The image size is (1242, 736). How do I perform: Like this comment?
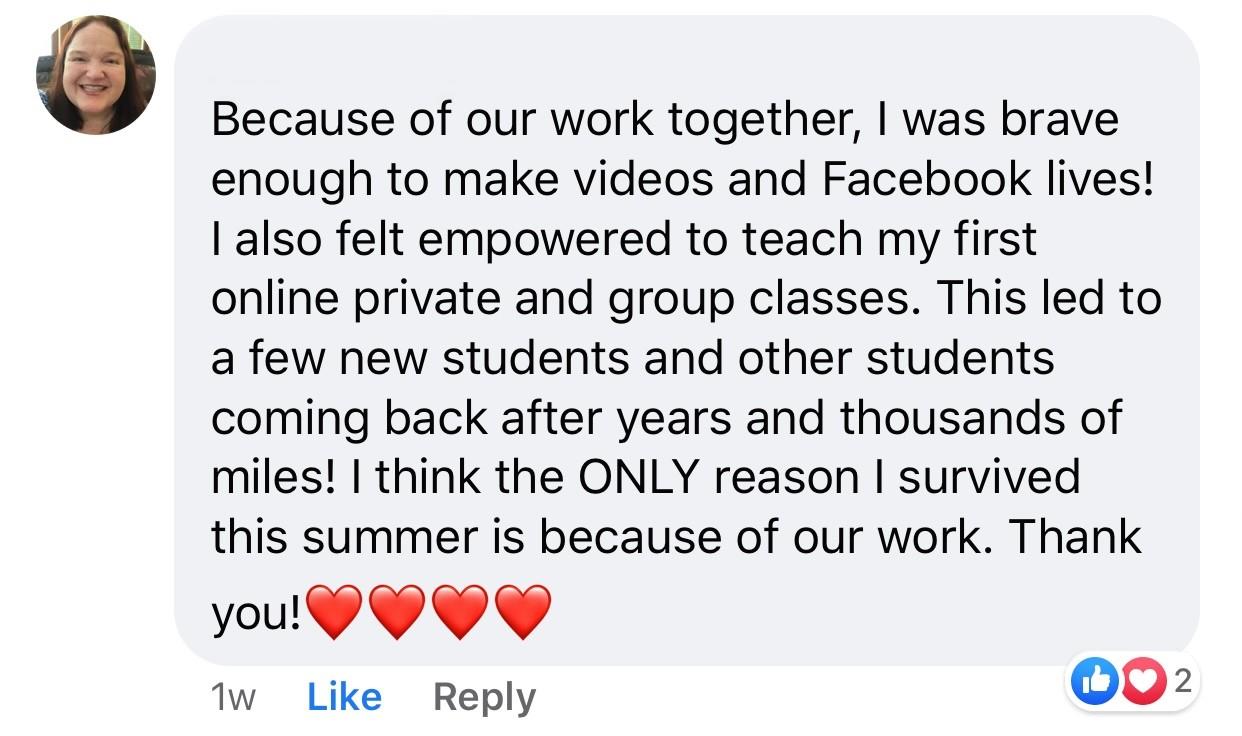[344, 697]
